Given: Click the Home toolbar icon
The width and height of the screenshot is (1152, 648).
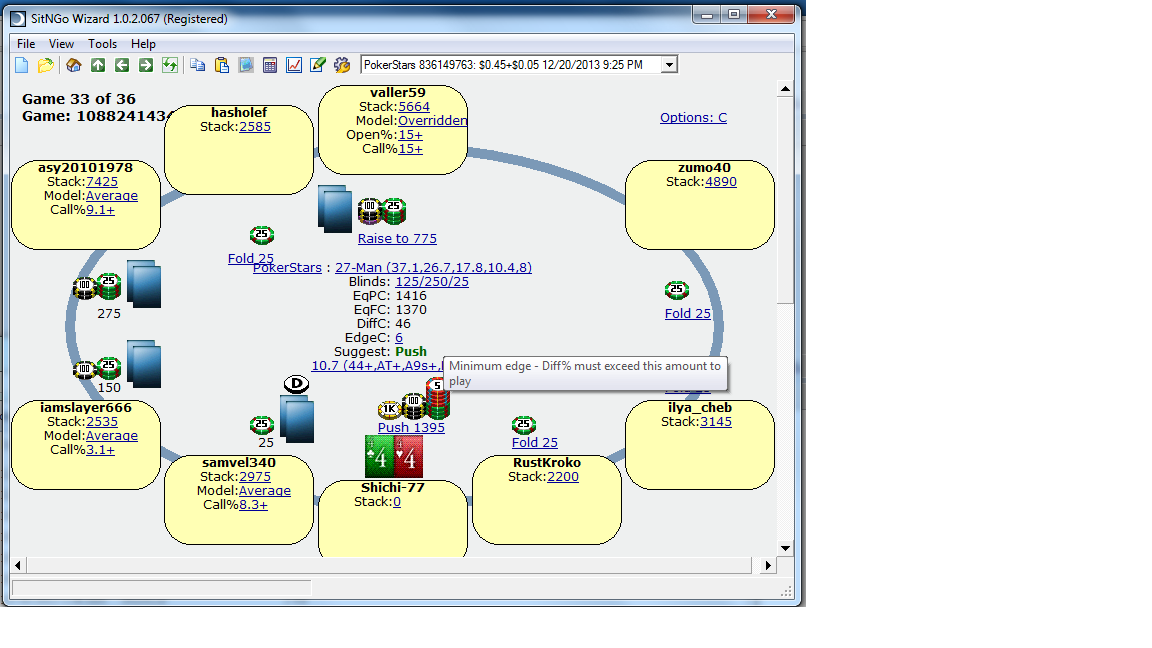Looking at the screenshot, I should (x=73, y=65).
